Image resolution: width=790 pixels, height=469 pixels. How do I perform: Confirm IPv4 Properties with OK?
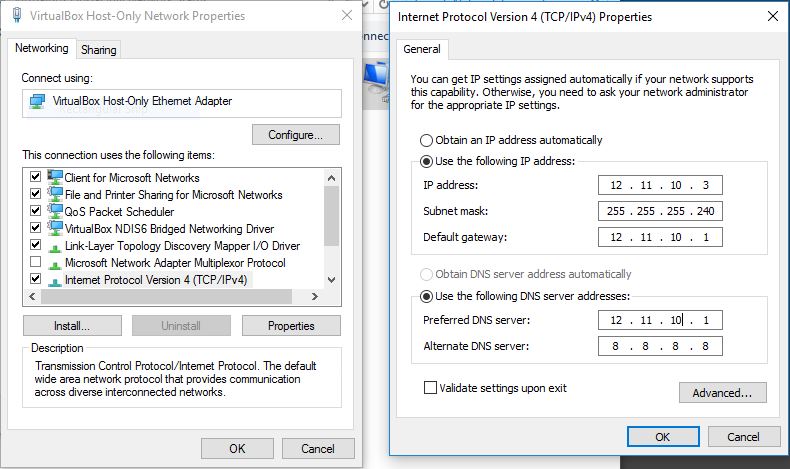coord(663,437)
